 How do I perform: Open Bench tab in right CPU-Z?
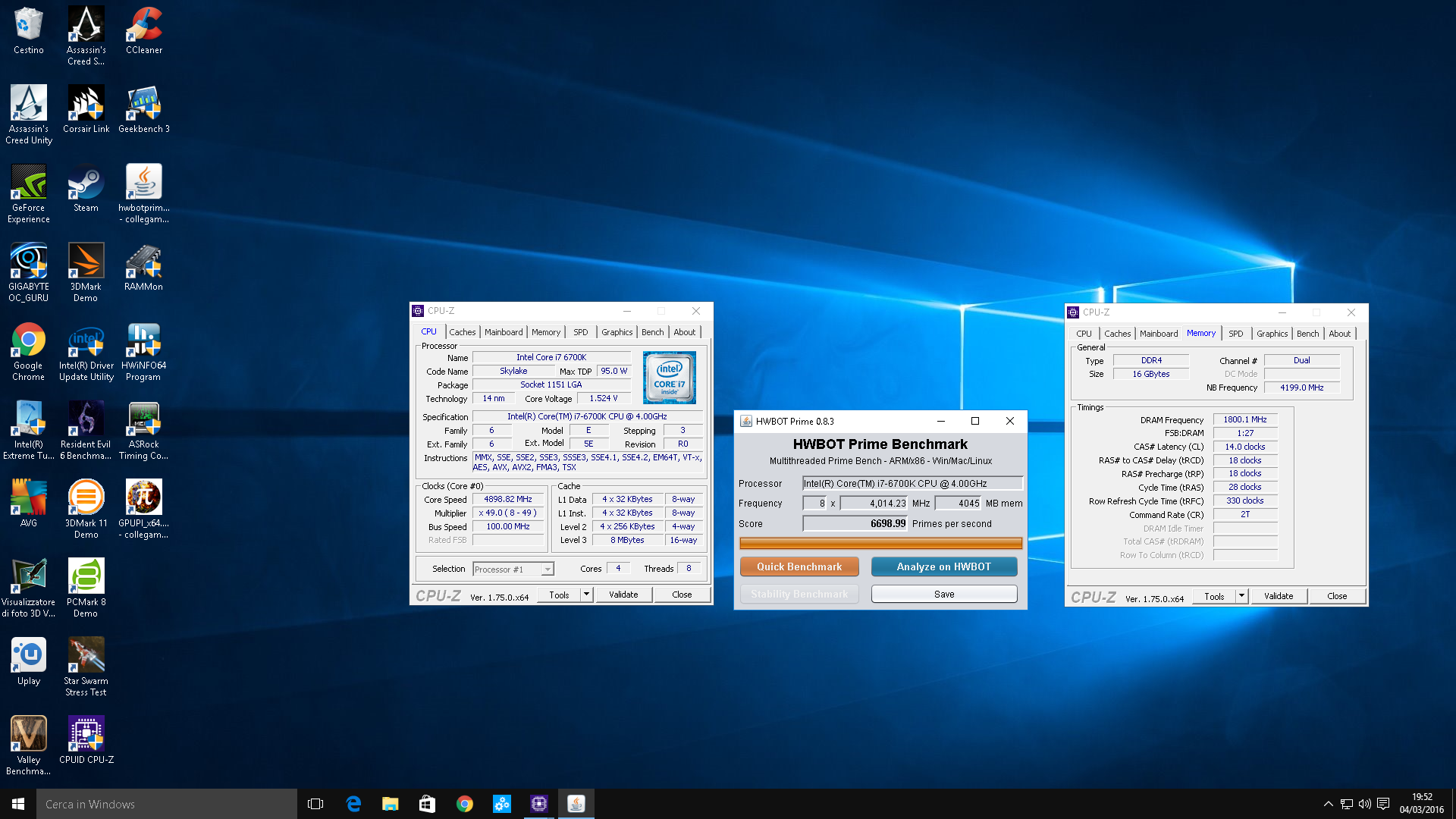[1307, 334]
